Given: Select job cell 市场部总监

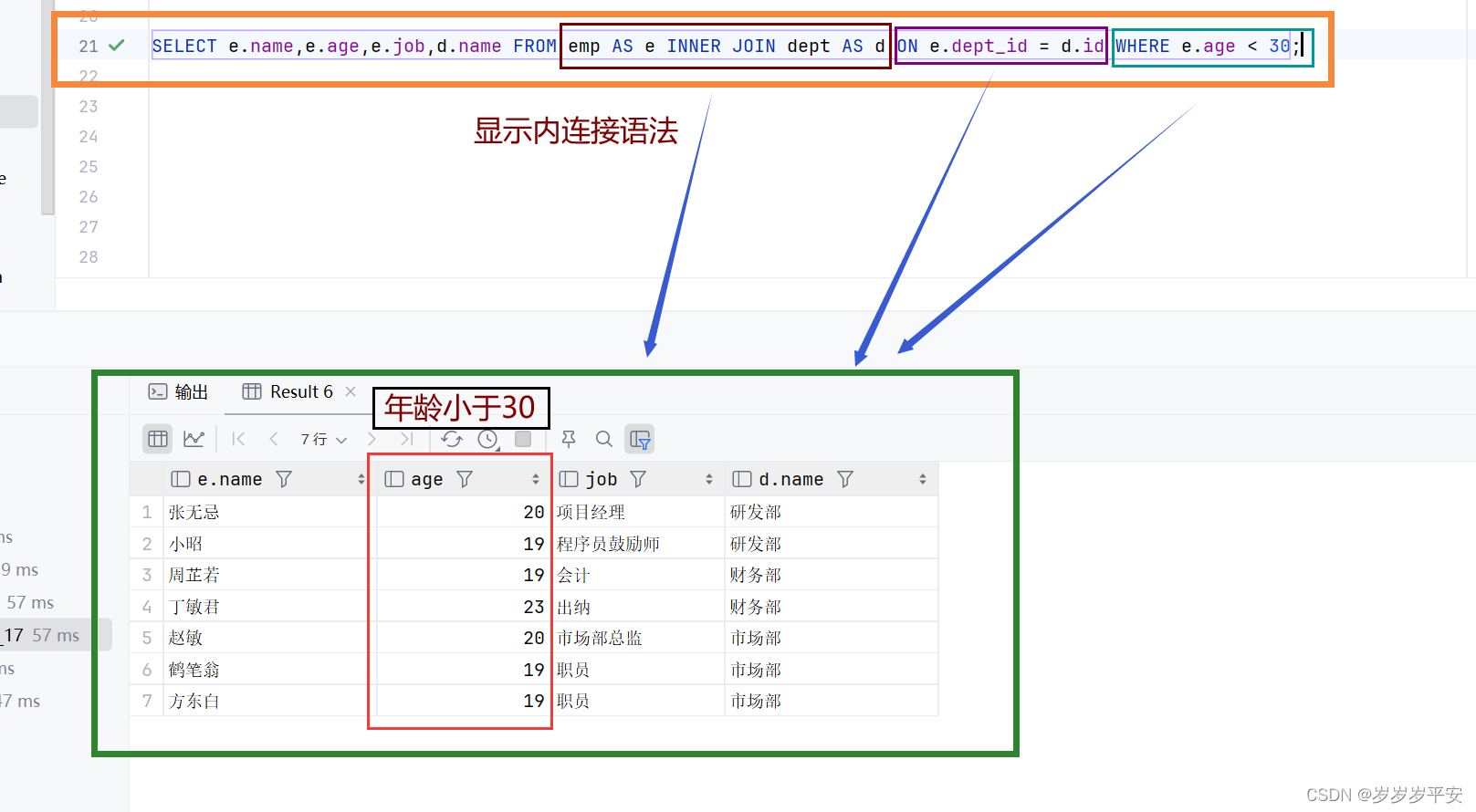Looking at the screenshot, I should coord(638,638).
